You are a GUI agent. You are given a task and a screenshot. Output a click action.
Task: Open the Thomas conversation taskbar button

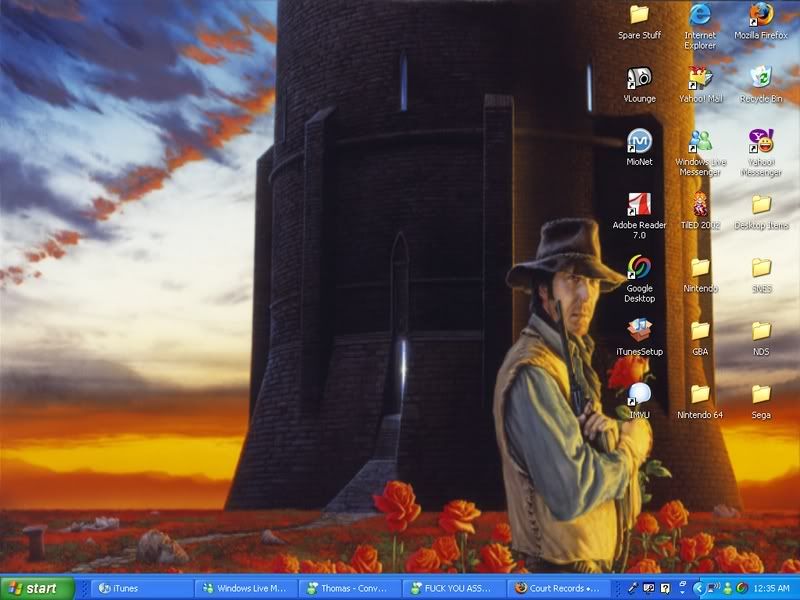(349, 588)
